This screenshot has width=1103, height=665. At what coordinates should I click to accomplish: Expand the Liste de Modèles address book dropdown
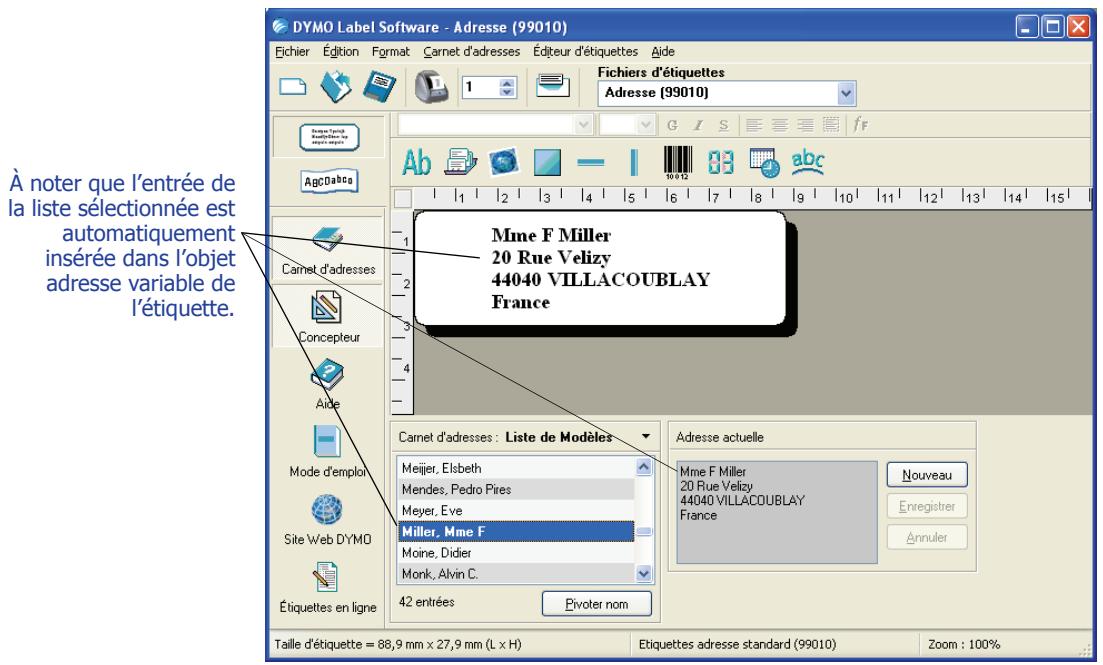[x=646, y=437]
